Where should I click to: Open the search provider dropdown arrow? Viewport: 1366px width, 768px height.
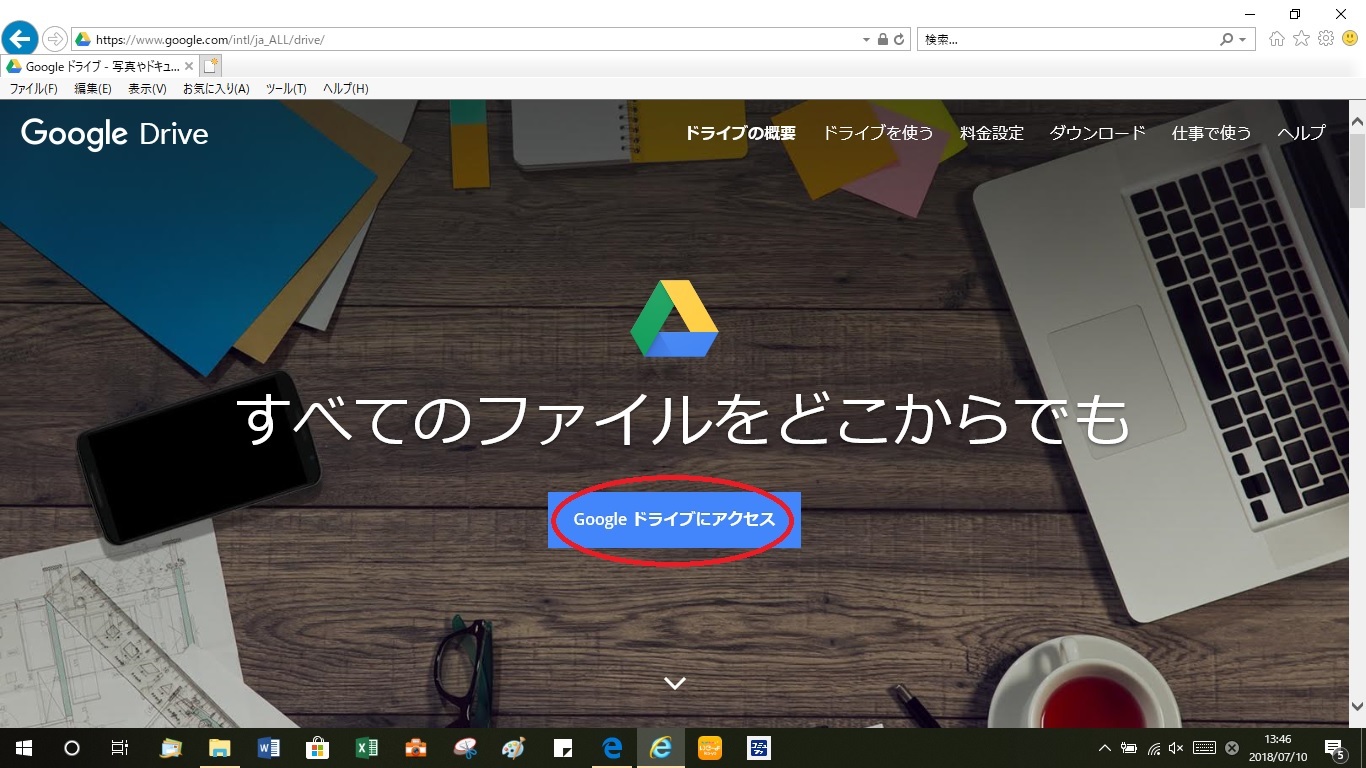[x=1242, y=40]
